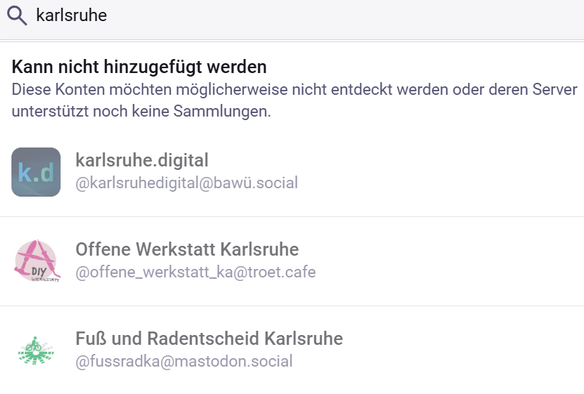Select Offene Werkstatt Karlsruhe account name

coord(187,249)
